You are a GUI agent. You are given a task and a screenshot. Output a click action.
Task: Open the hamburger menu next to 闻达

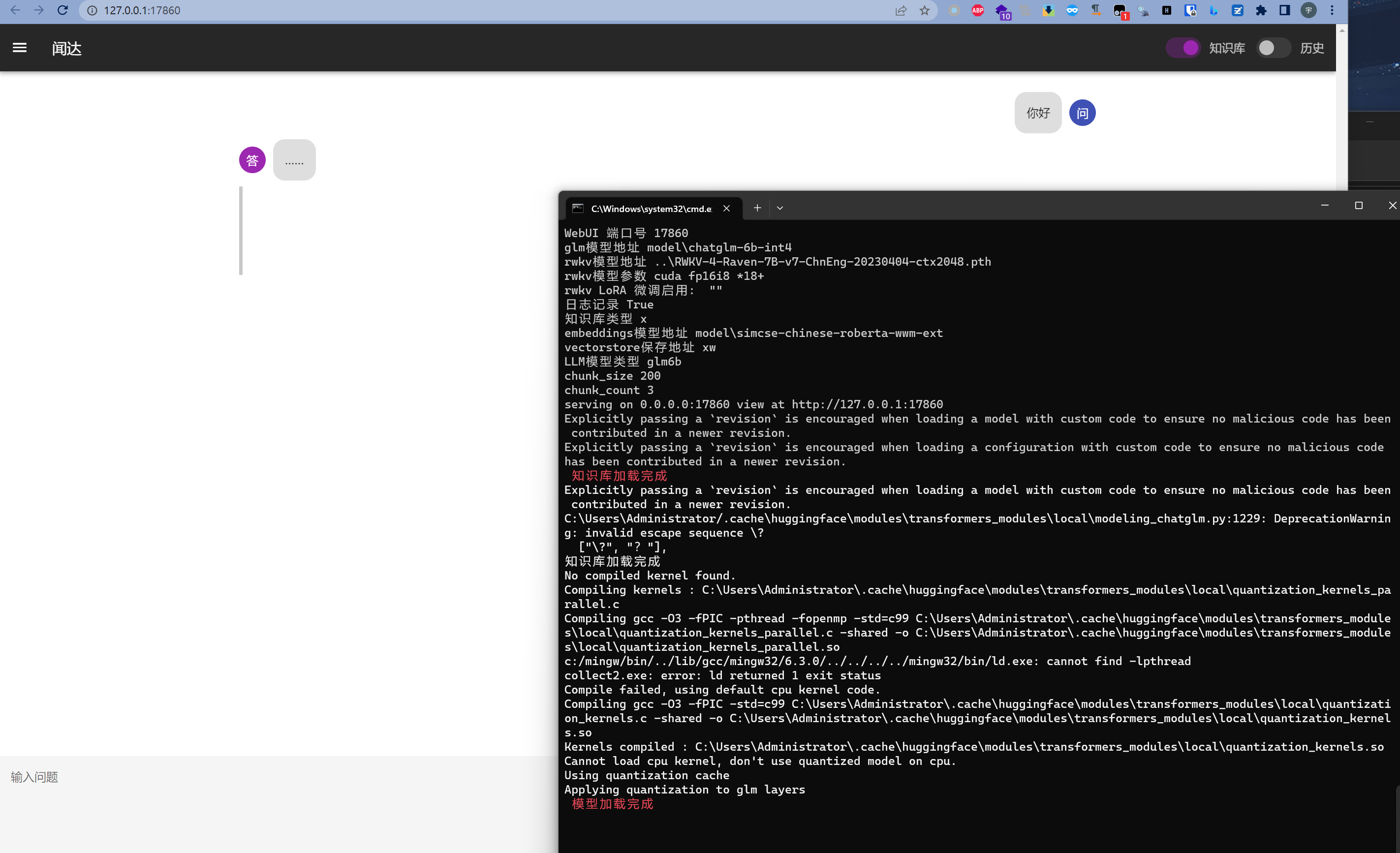(20, 48)
